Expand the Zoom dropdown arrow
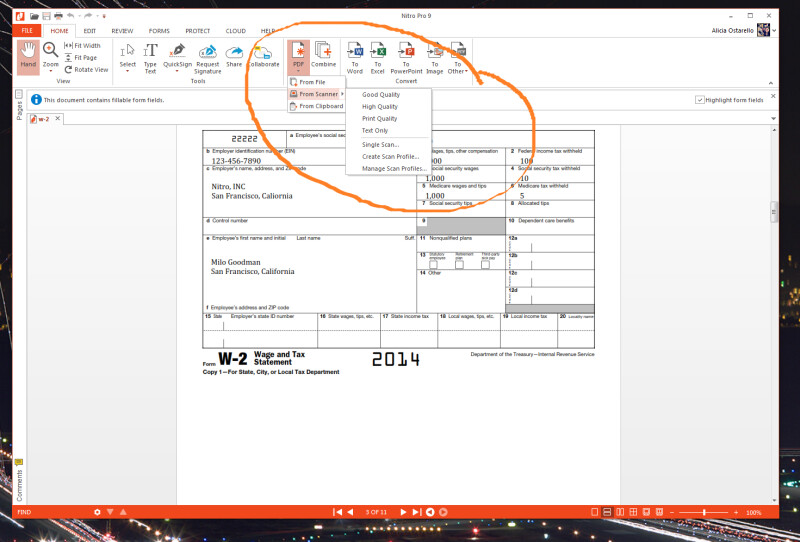800x542 pixels. point(51,71)
